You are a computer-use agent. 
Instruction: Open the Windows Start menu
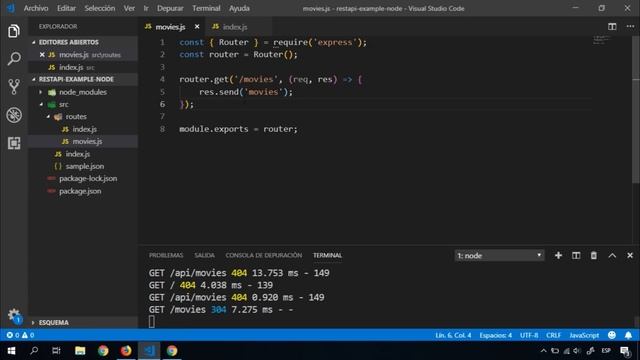11,351
